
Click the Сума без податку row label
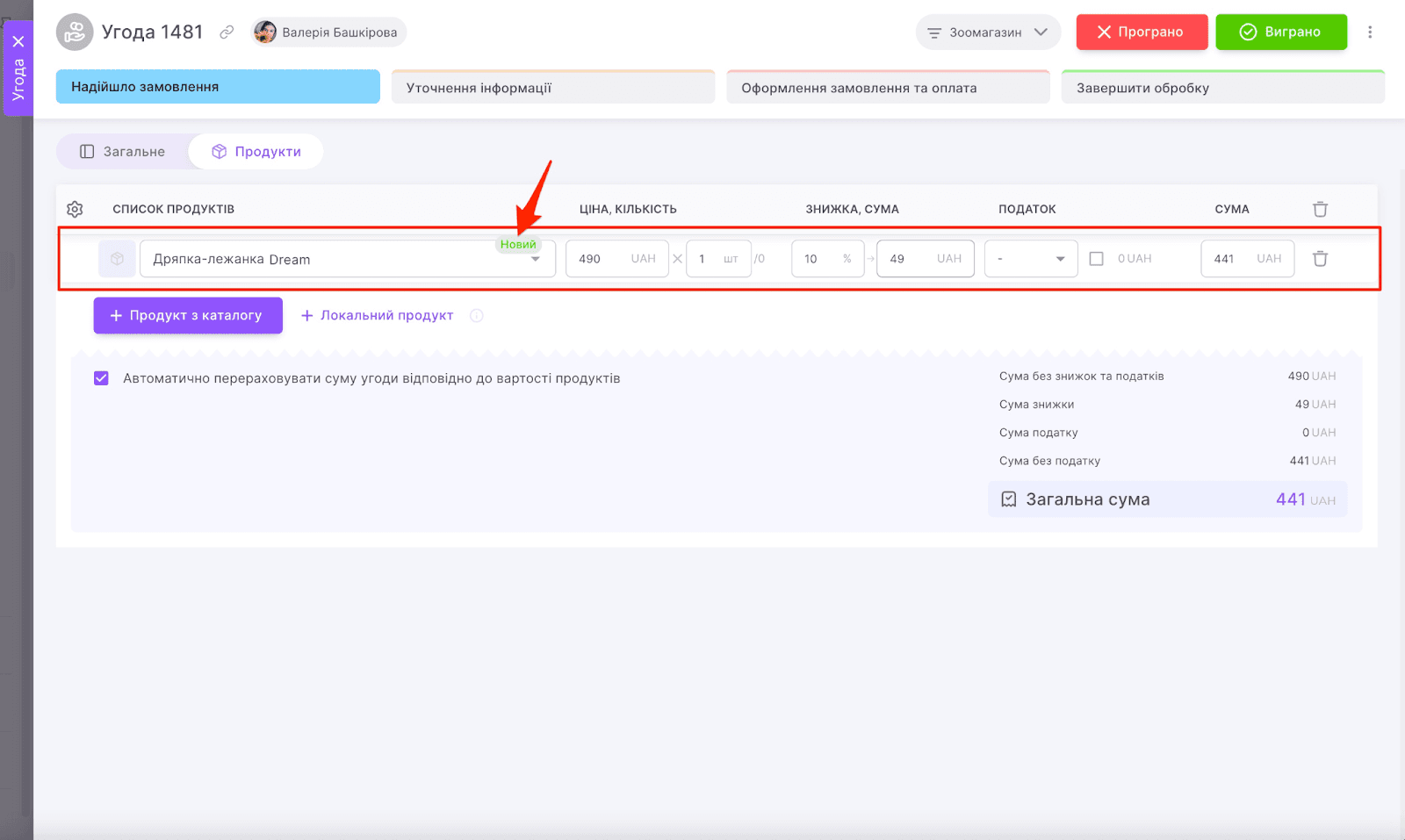[1049, 461]
